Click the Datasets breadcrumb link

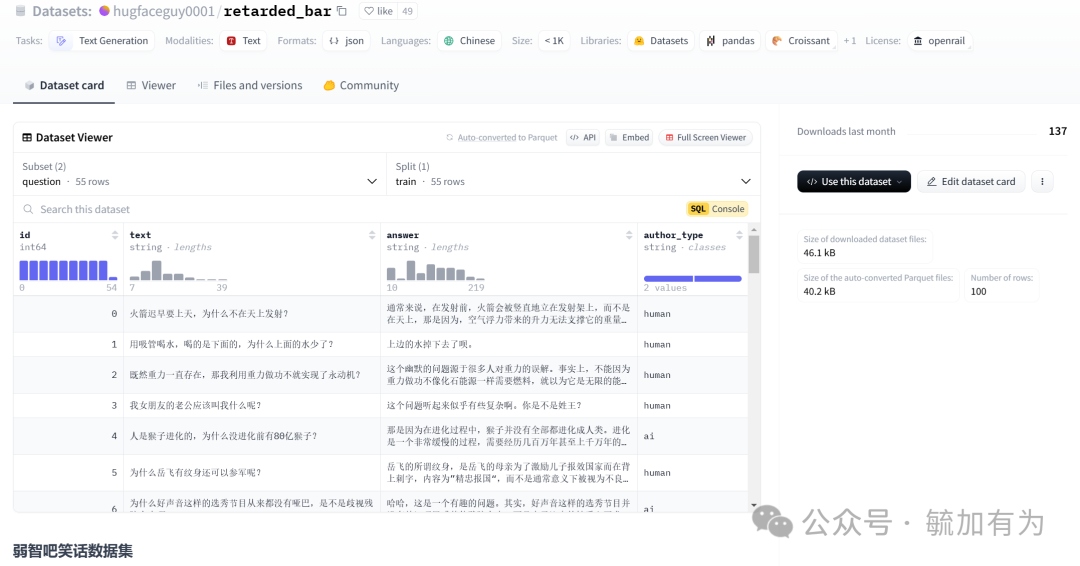click(x=61, y=11)
